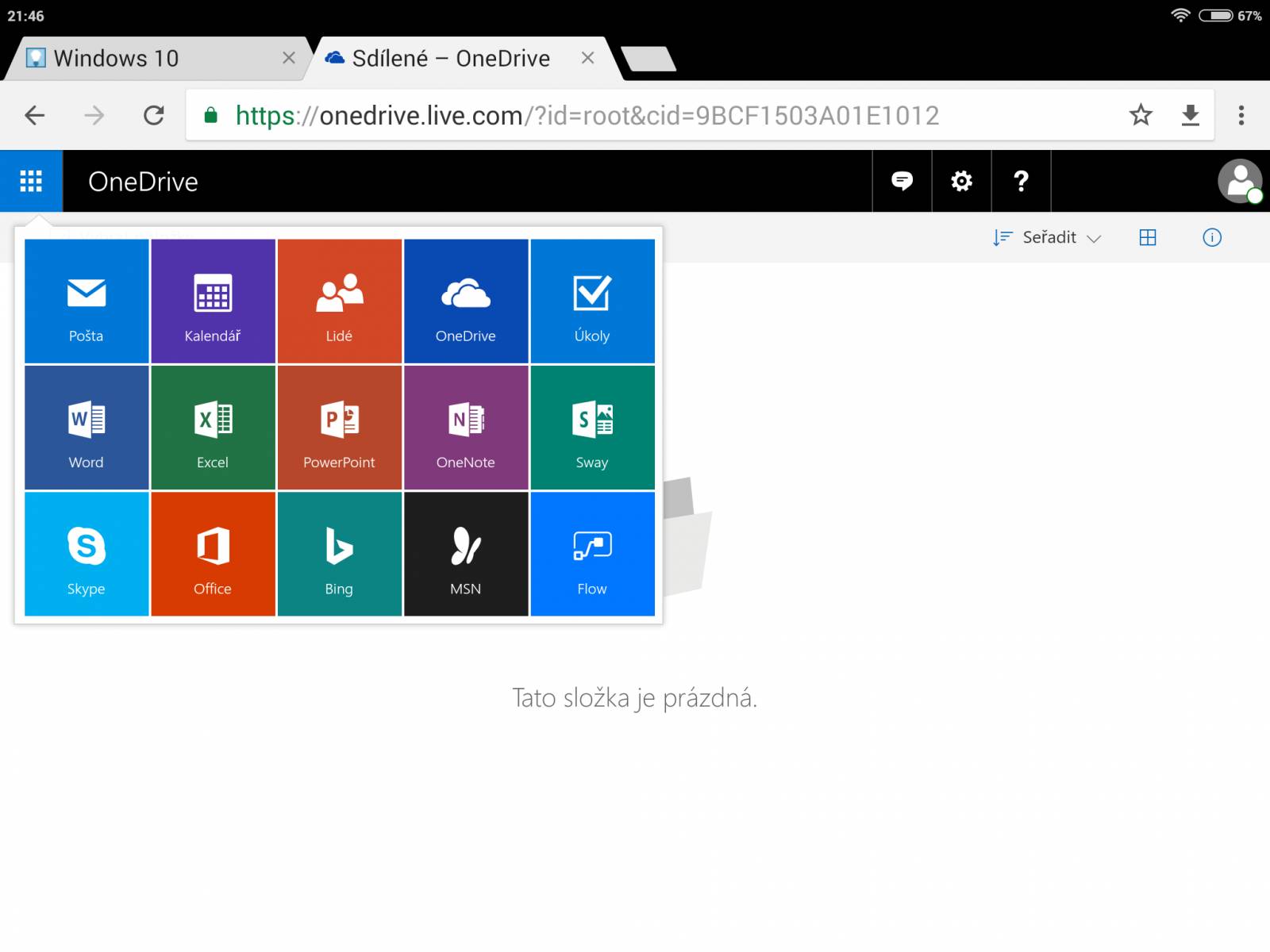Go back in browser

pyautogui.click(x=34, y=115)
